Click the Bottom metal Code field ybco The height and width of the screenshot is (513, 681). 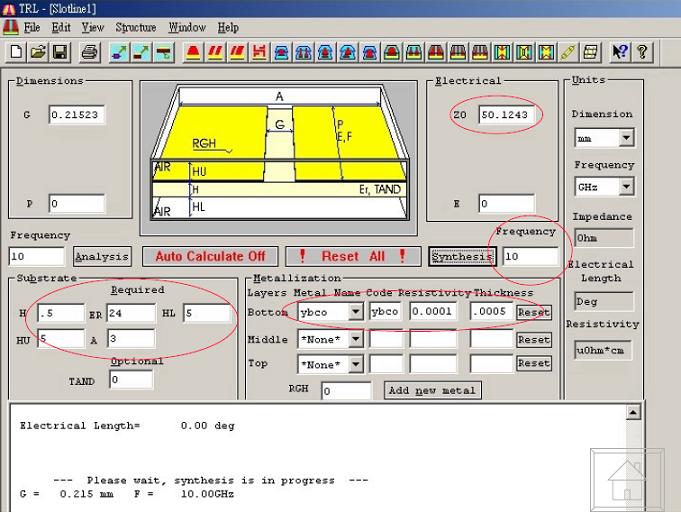click(x=385, y=312)
